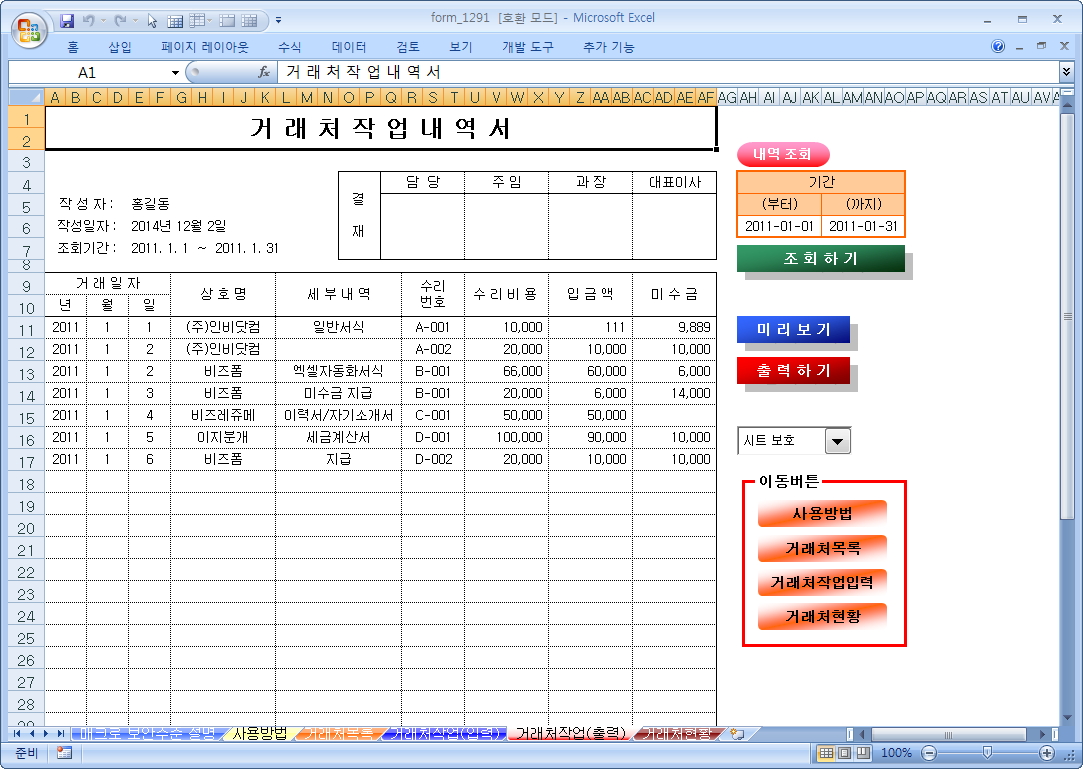Switch to Normal view in status bar

point(826,753)
